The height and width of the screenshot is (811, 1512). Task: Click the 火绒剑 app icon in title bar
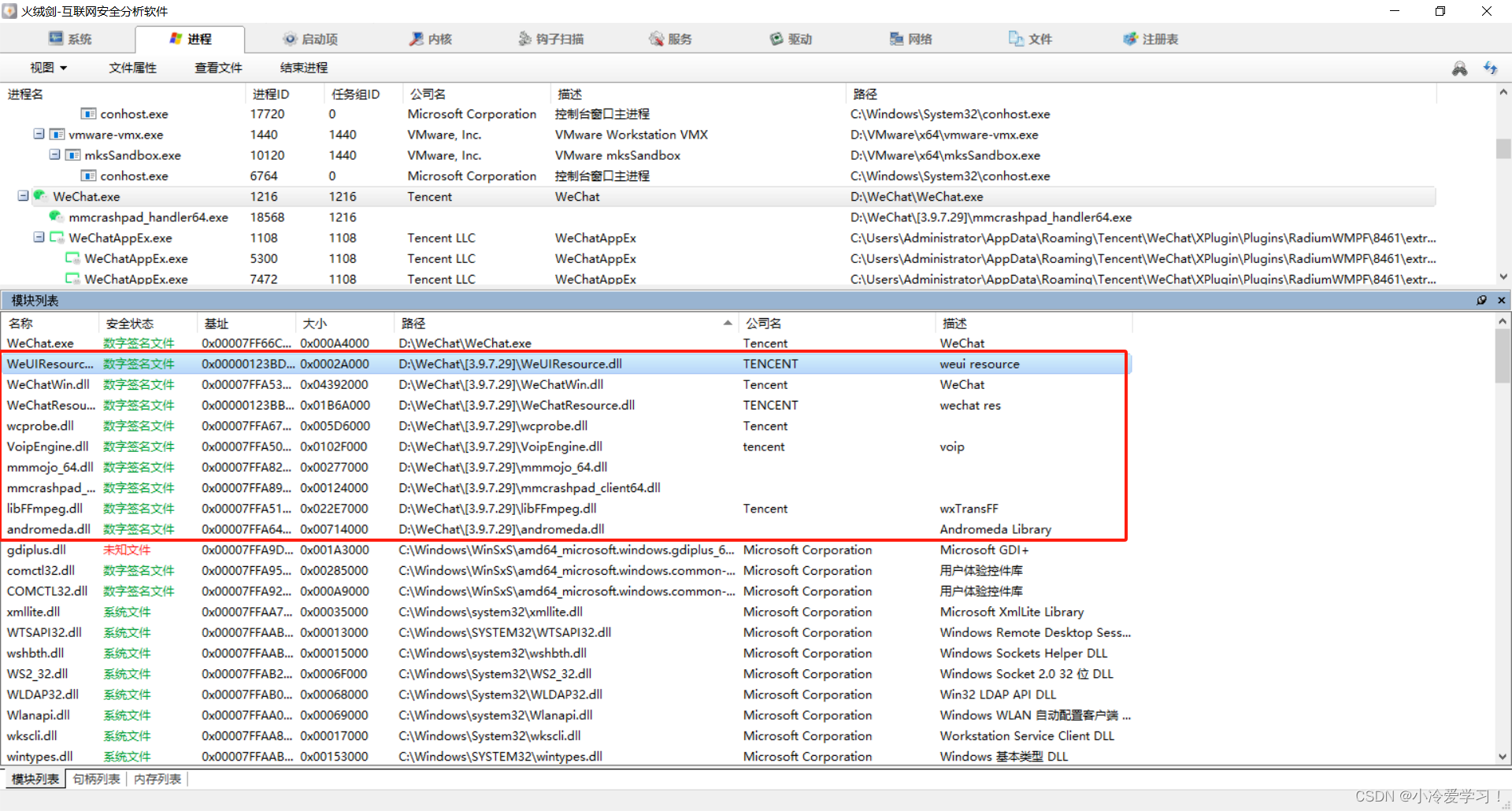pos(10,11)
